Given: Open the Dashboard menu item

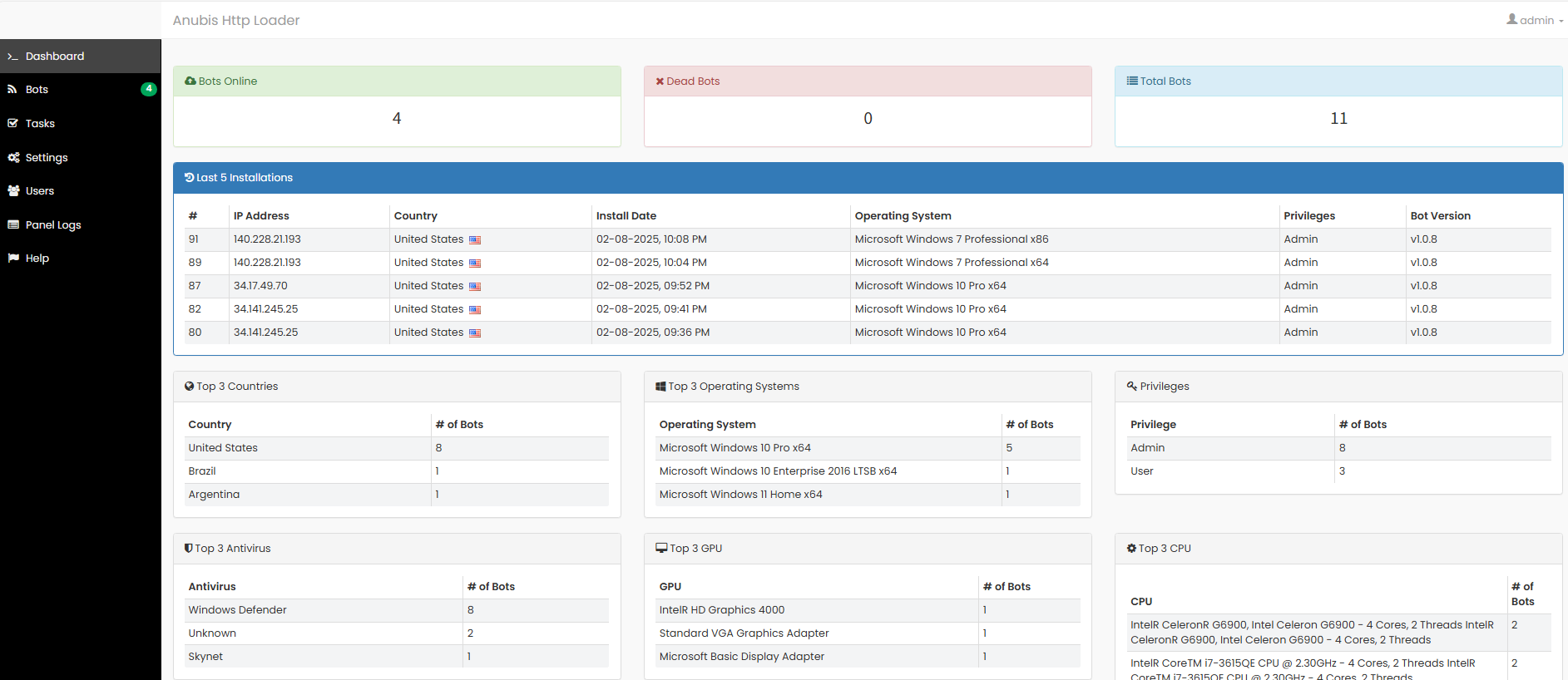Looking at the screenshot, I should (80, 56).
